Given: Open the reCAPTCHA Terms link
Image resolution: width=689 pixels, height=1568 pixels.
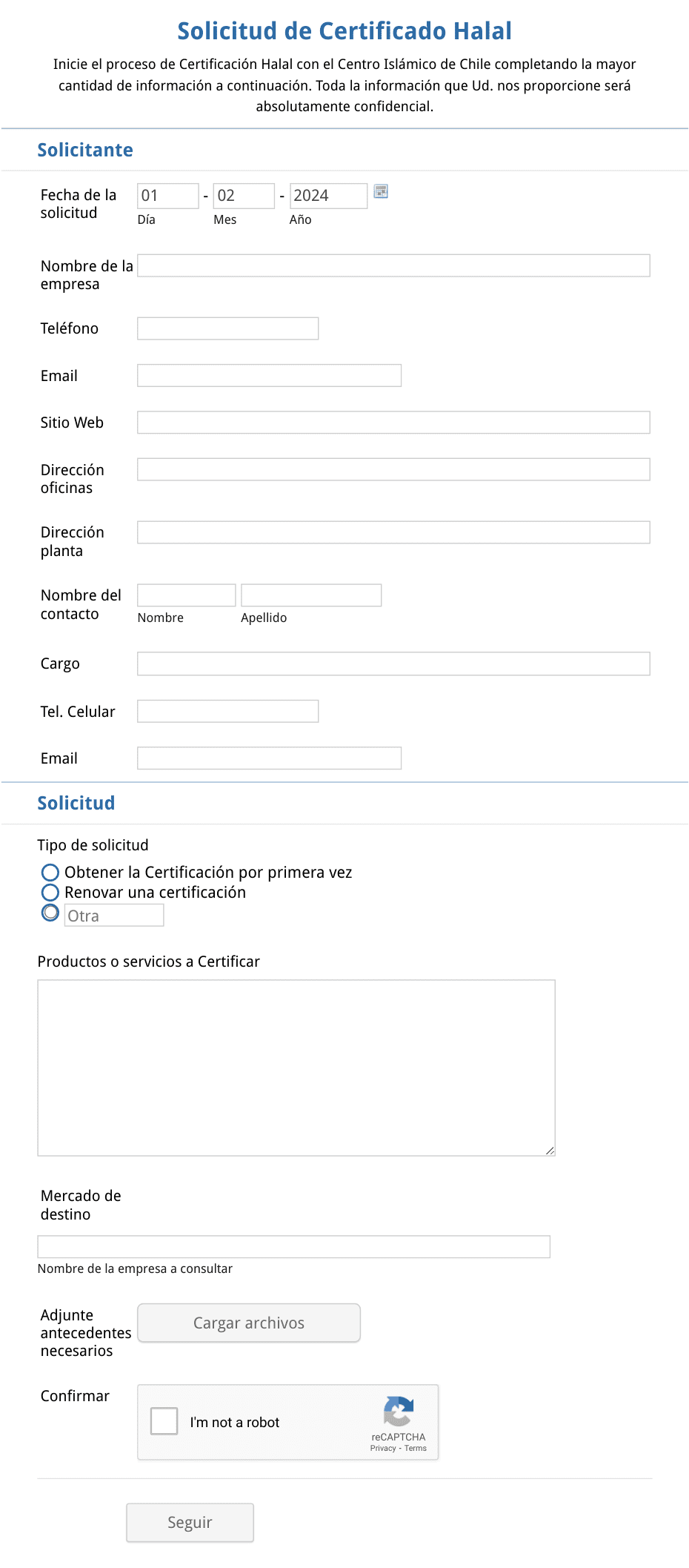Looking at the screenshot, I should pyautogui.click(x=416, y=1448).
